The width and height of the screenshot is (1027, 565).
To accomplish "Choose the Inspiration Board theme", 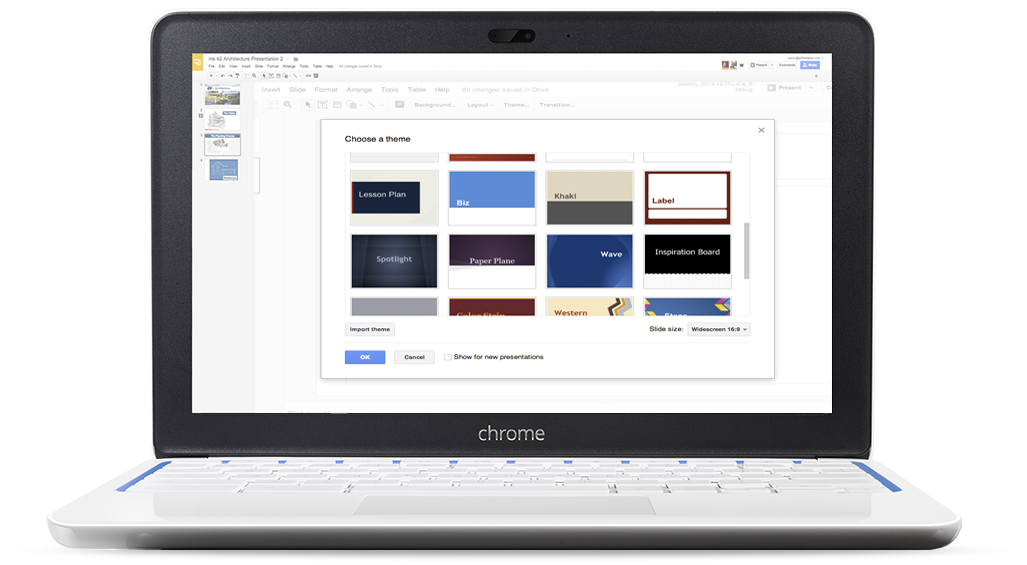I will click(x=687, y=261).
